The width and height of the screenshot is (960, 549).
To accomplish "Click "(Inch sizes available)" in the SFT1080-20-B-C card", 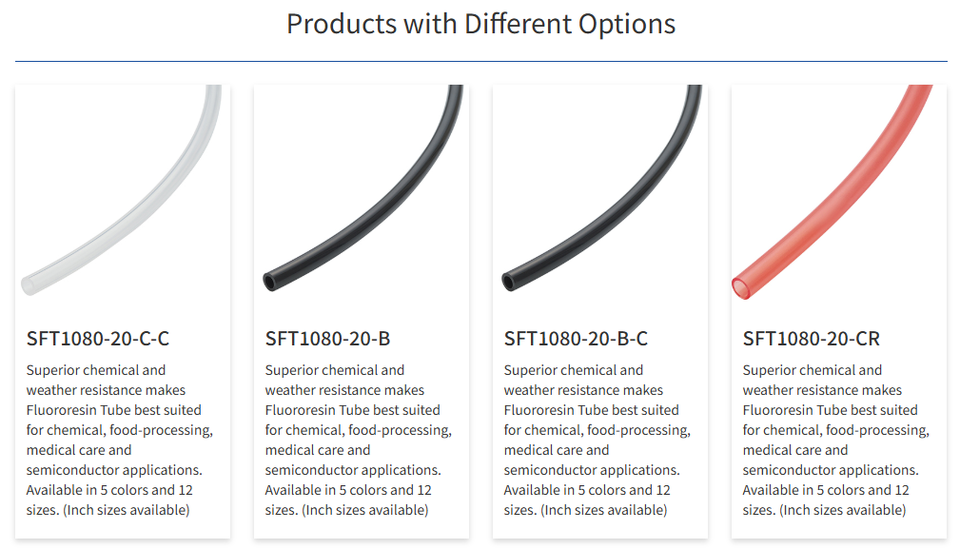I will coord(603,510).
